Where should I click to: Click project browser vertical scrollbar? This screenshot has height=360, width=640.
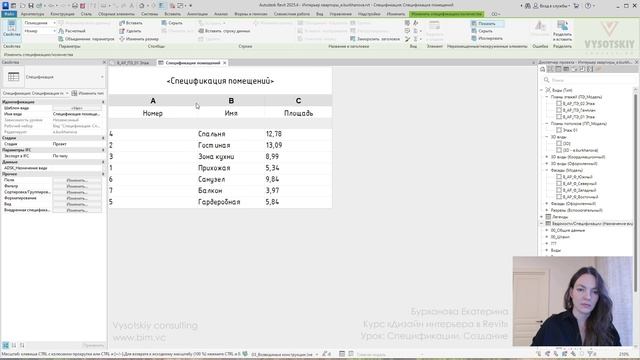(636, 192)
